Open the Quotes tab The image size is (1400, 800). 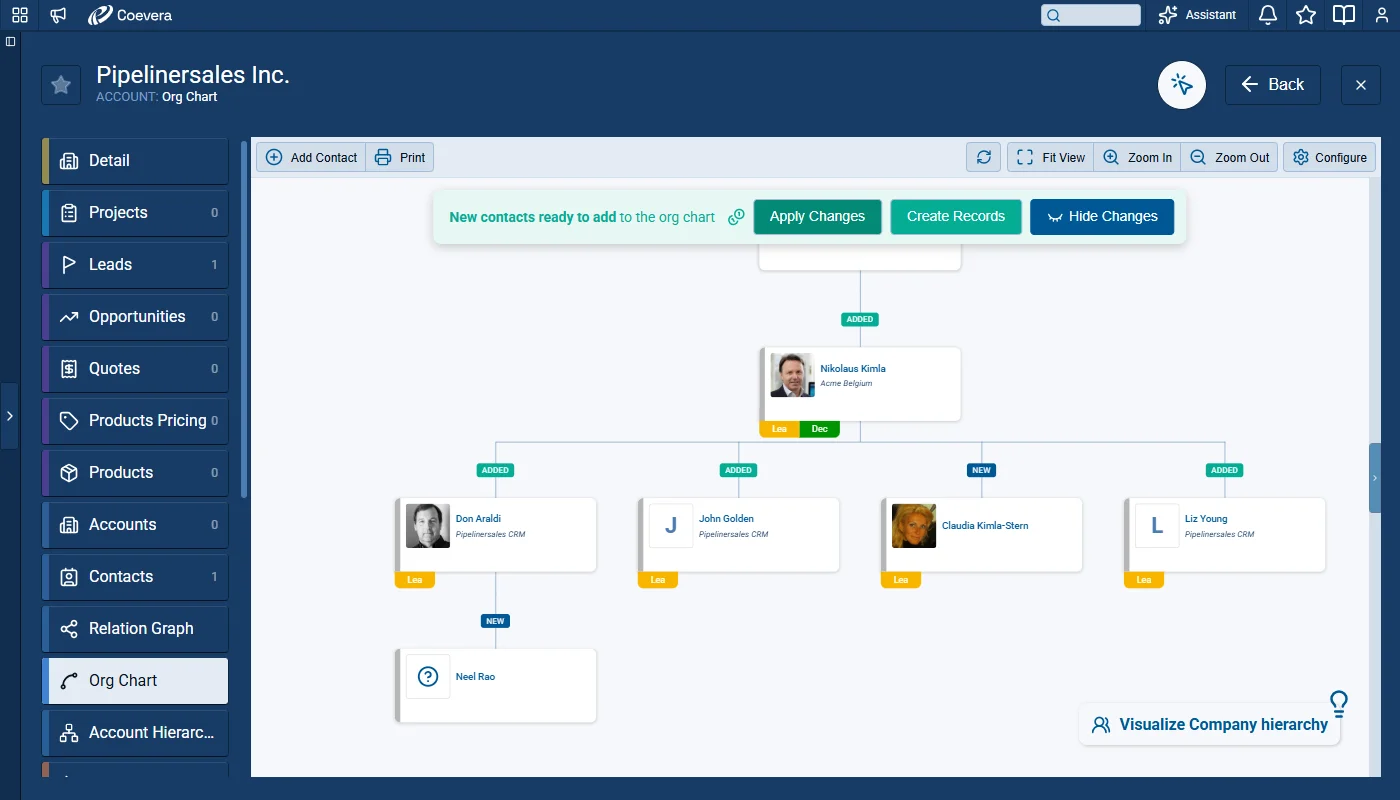point(135,369)
